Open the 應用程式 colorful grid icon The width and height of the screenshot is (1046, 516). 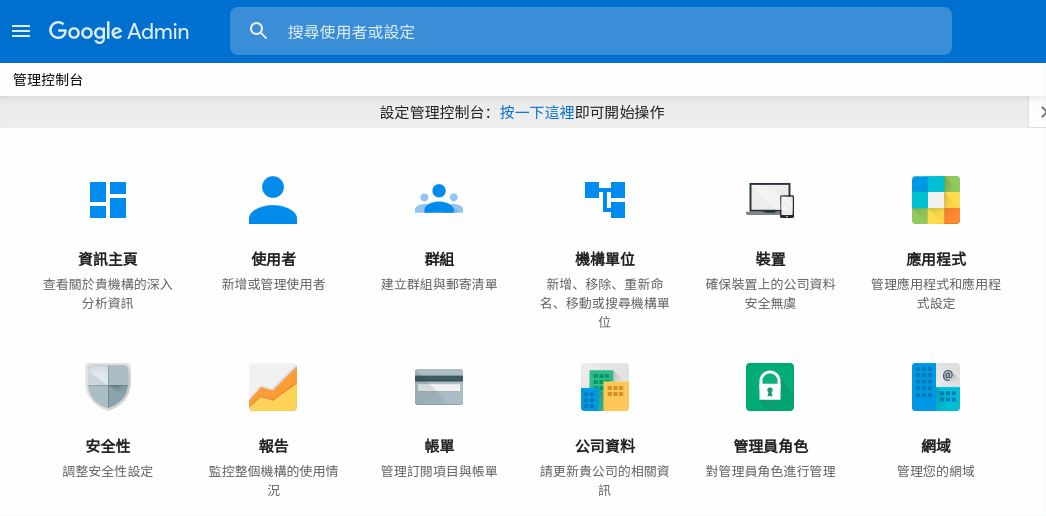(936, 200)
